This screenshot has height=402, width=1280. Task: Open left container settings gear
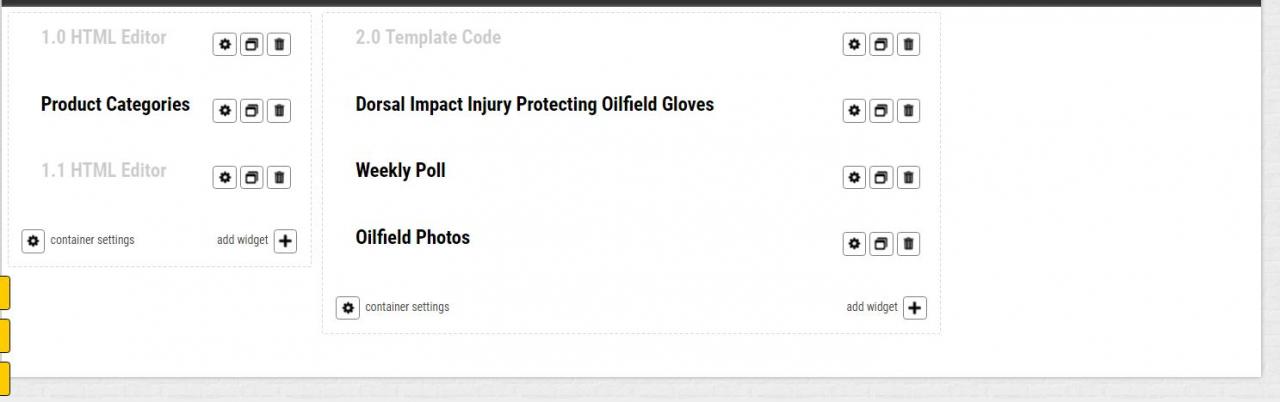33,241
